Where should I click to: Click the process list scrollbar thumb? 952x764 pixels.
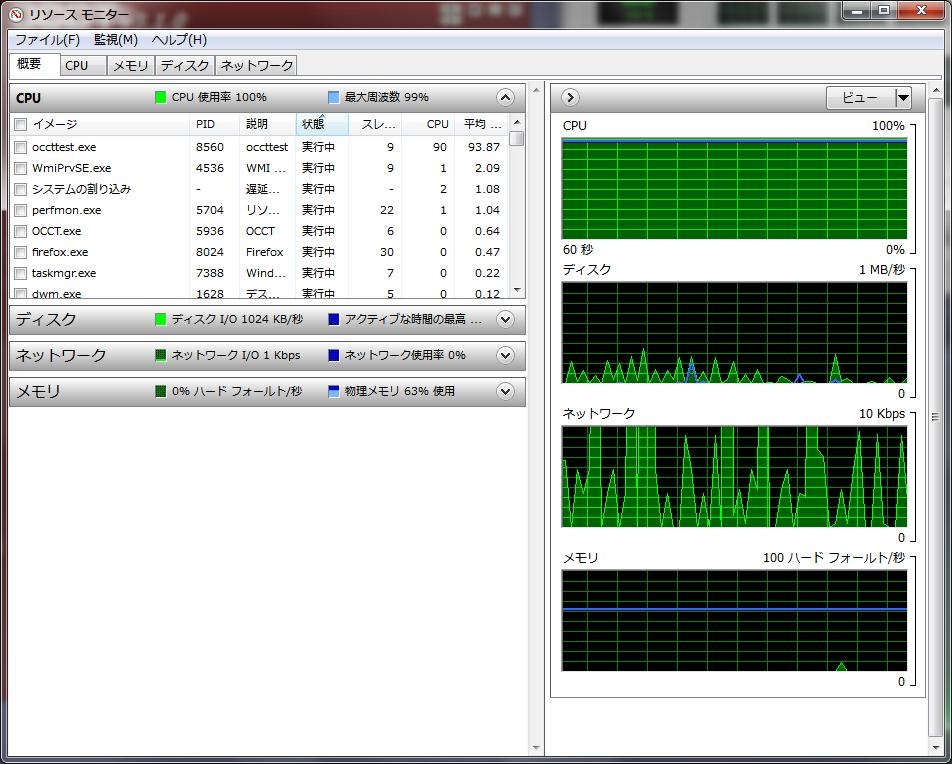[517, 139]
